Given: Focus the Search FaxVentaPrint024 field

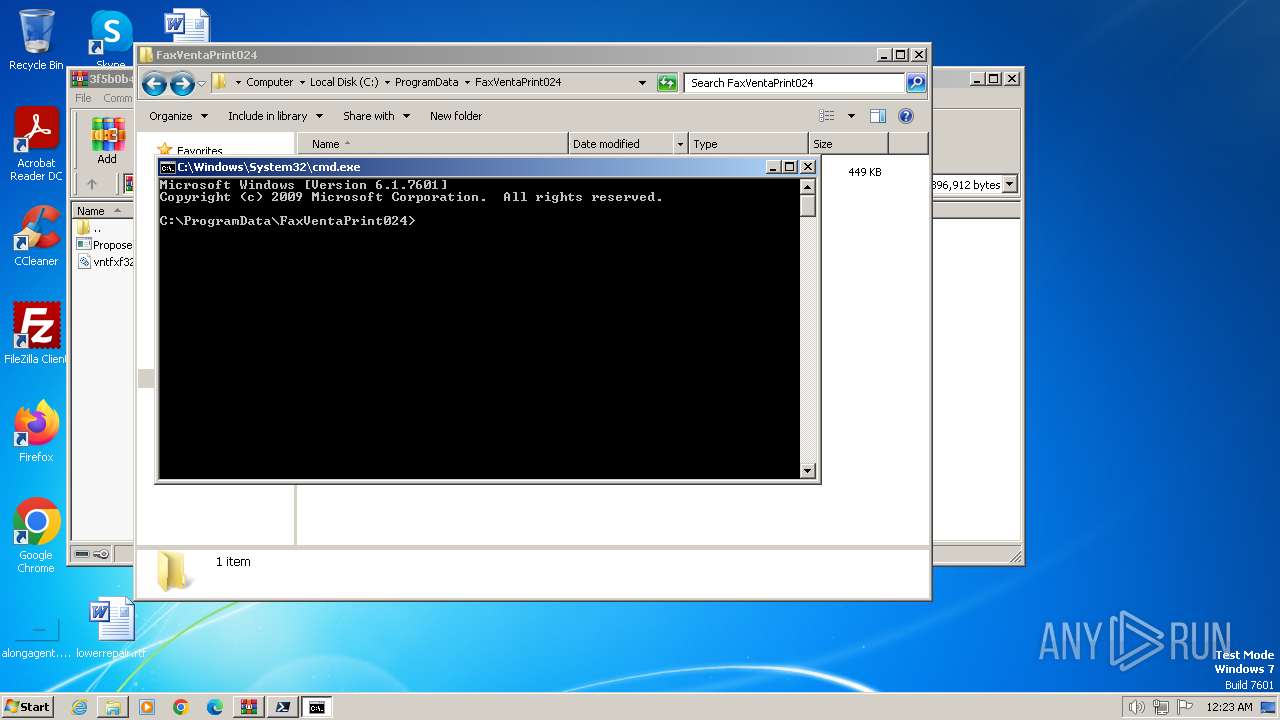Looking at the screenshot, I should click(794, 83).
